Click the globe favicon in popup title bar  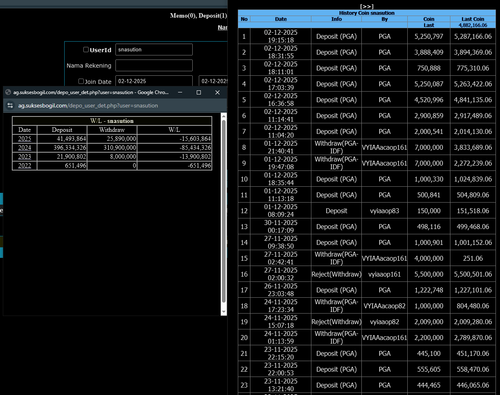[x=8, y=92]
